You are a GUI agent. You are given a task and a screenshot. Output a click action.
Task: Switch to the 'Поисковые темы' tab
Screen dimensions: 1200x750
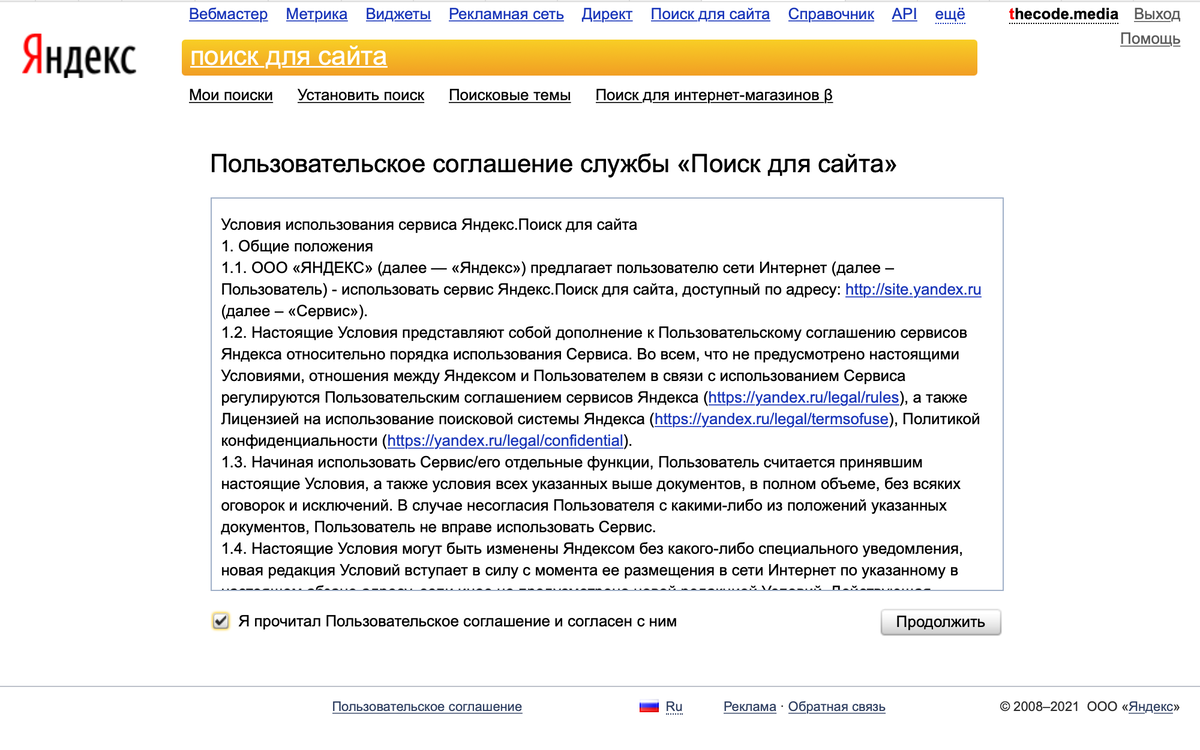point(510,95)
